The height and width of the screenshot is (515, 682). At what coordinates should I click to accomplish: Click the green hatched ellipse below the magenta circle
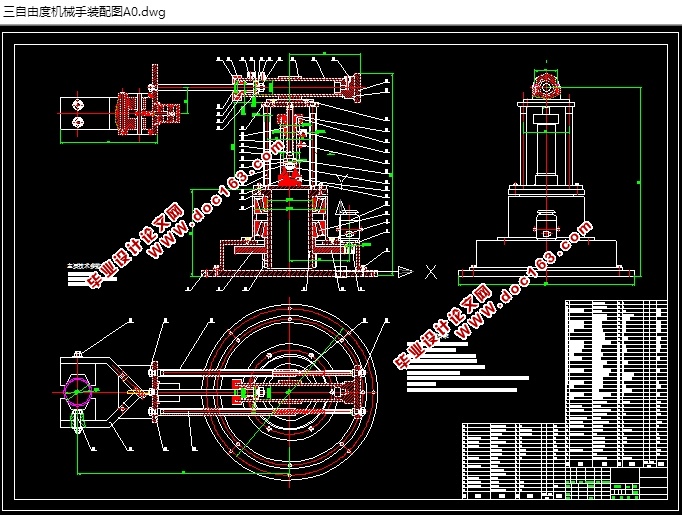pyautogui.click(x=78, y=420)
